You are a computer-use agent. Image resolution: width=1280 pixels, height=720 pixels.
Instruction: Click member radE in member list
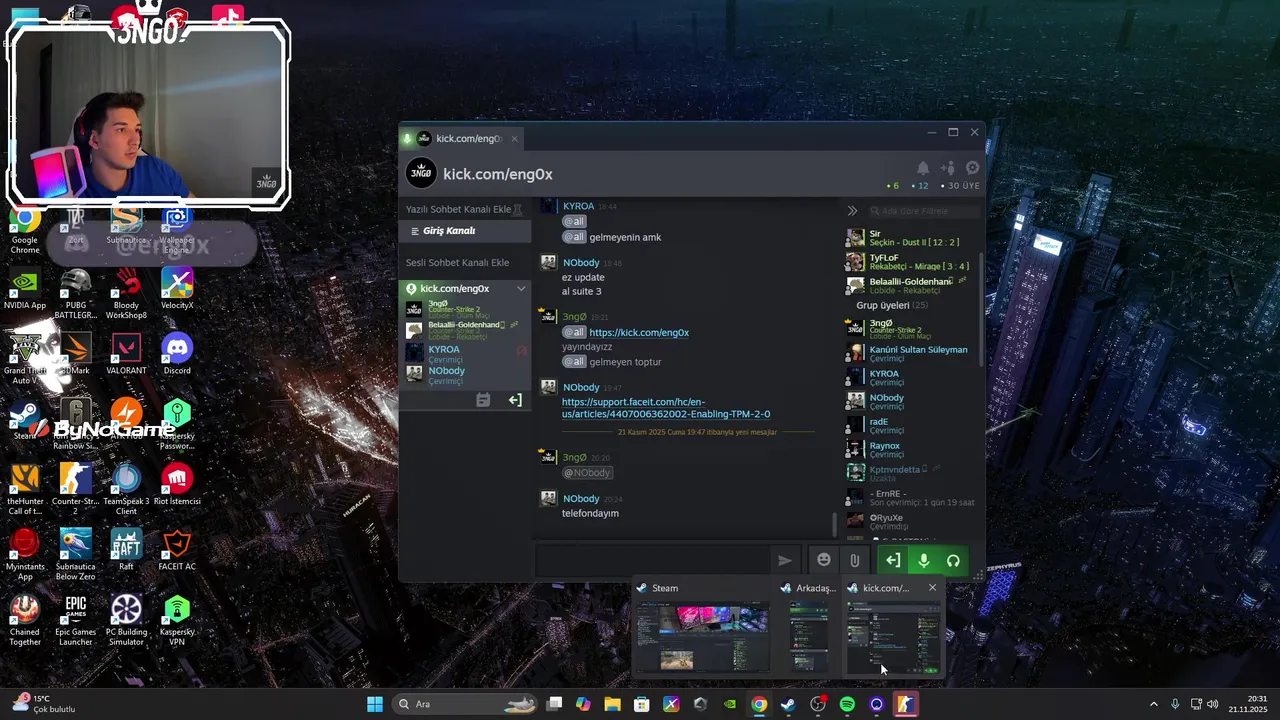[910, 426]
